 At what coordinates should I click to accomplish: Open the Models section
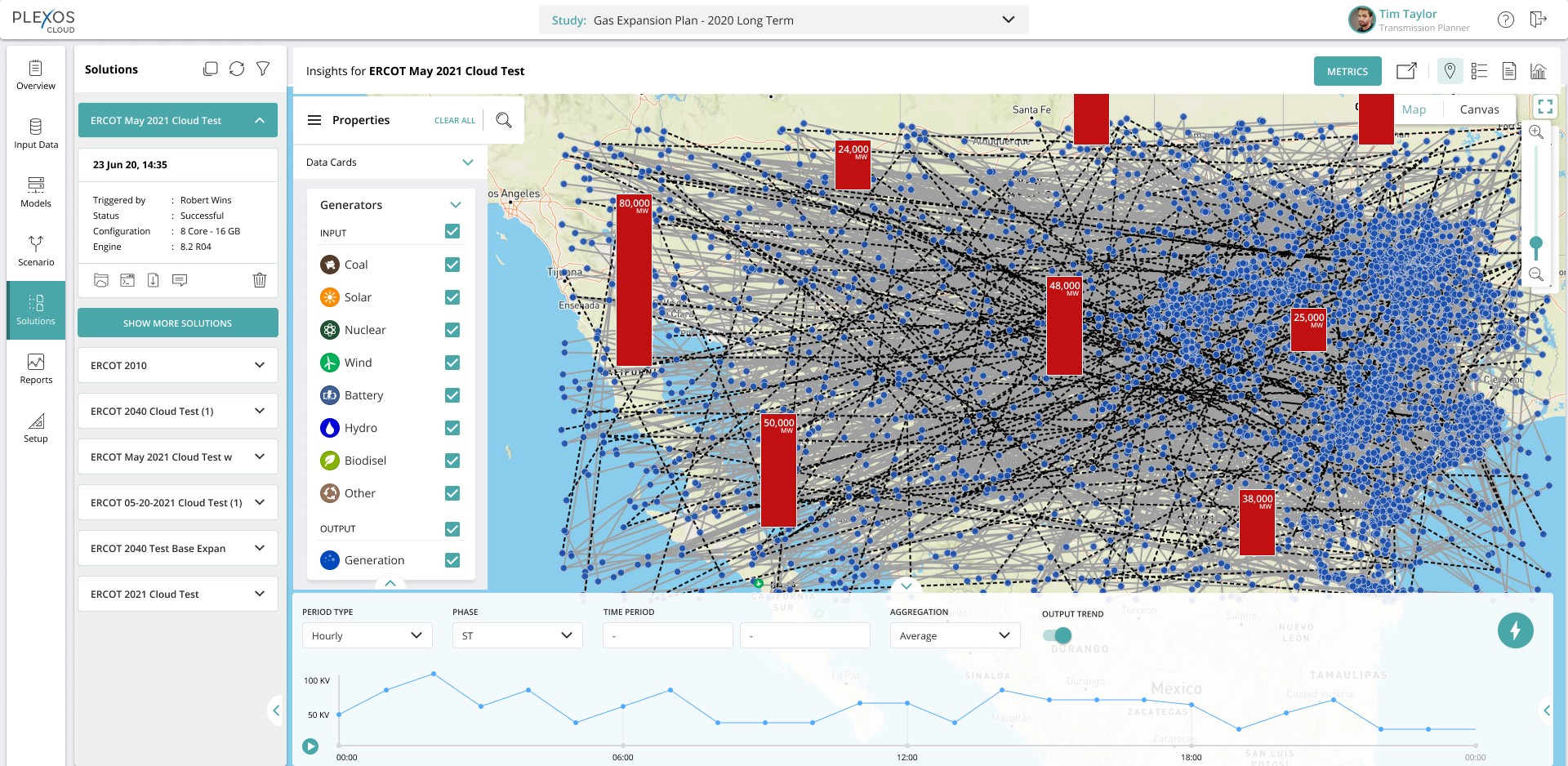(x=36, y=193)
